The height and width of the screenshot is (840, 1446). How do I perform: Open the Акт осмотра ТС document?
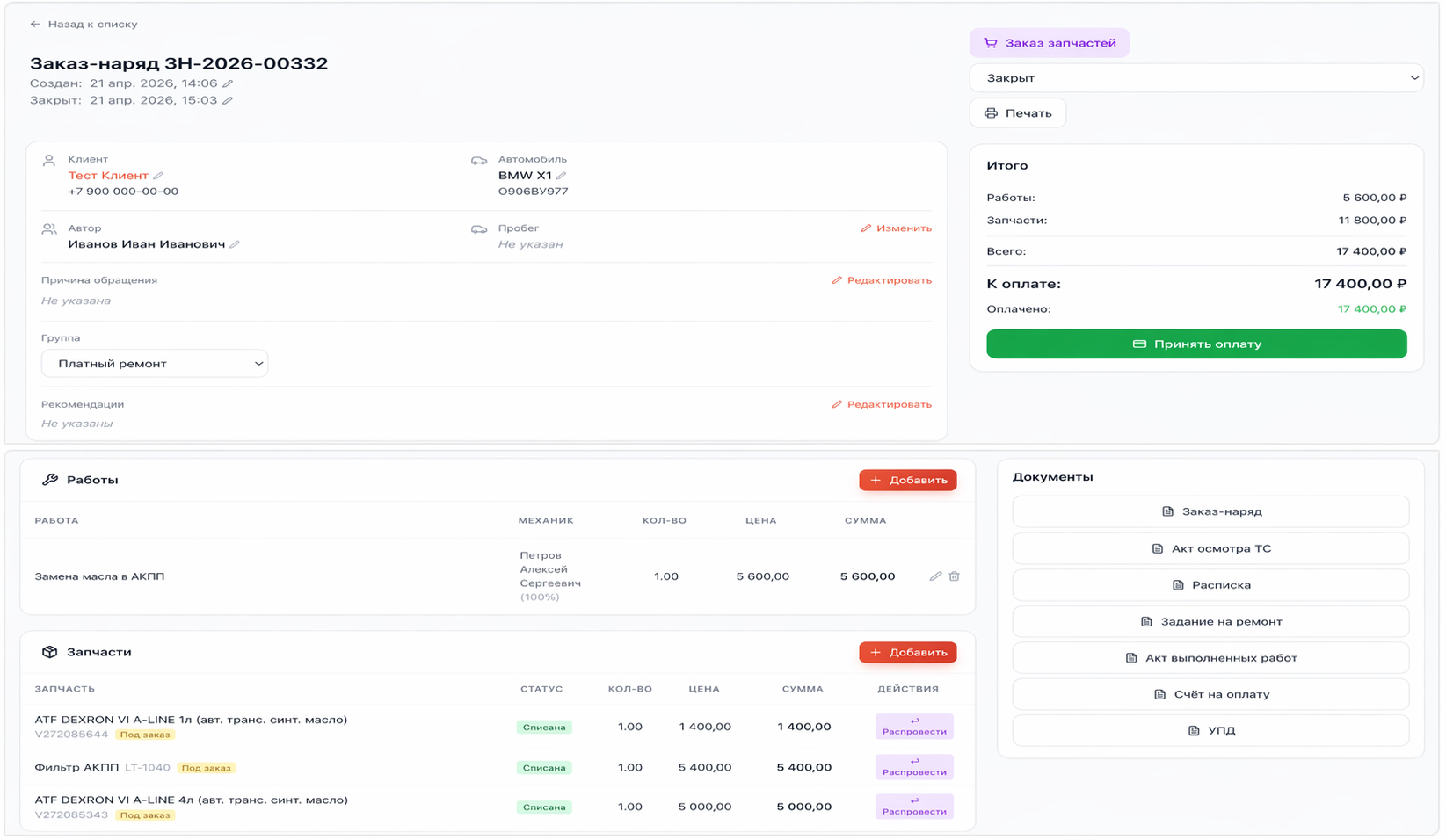point(1210,549)
